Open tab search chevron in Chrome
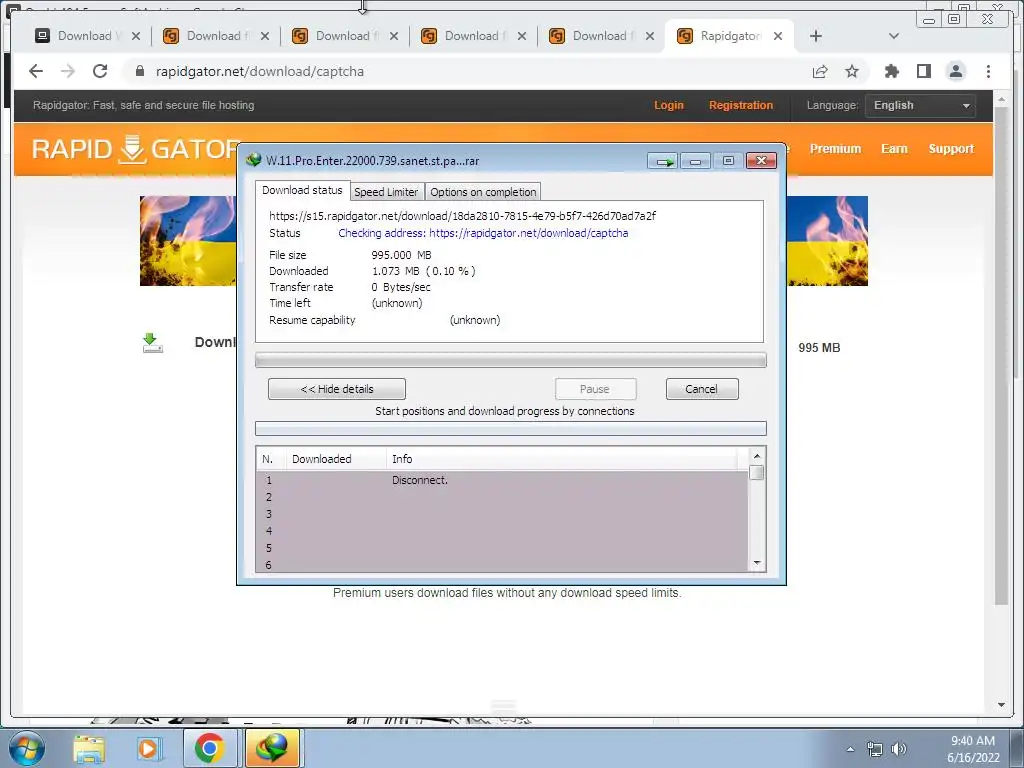Screen dimensions: 1024x768 (894, 36)
